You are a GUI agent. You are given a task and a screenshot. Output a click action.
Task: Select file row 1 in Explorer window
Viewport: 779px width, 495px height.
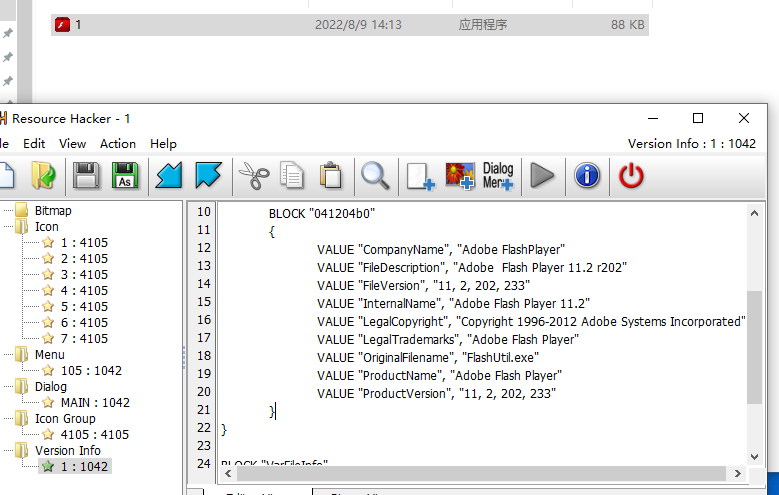pyautogui.click(x=350, y=25)
